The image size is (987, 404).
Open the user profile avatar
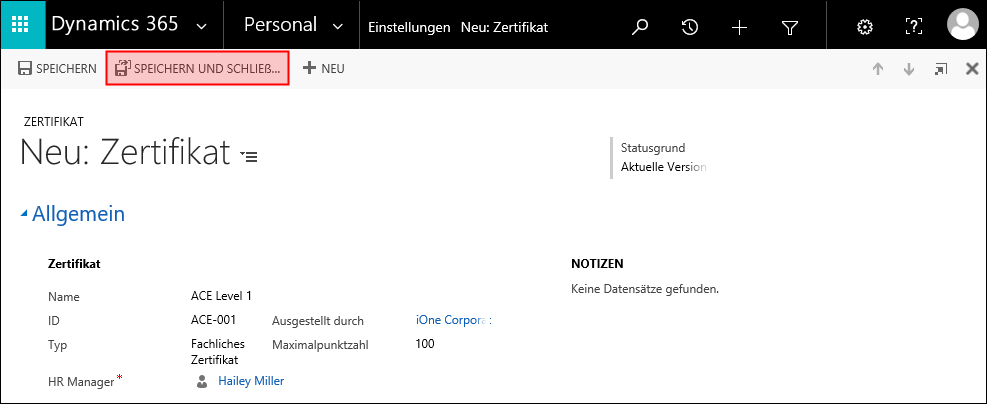click(964, 26)
